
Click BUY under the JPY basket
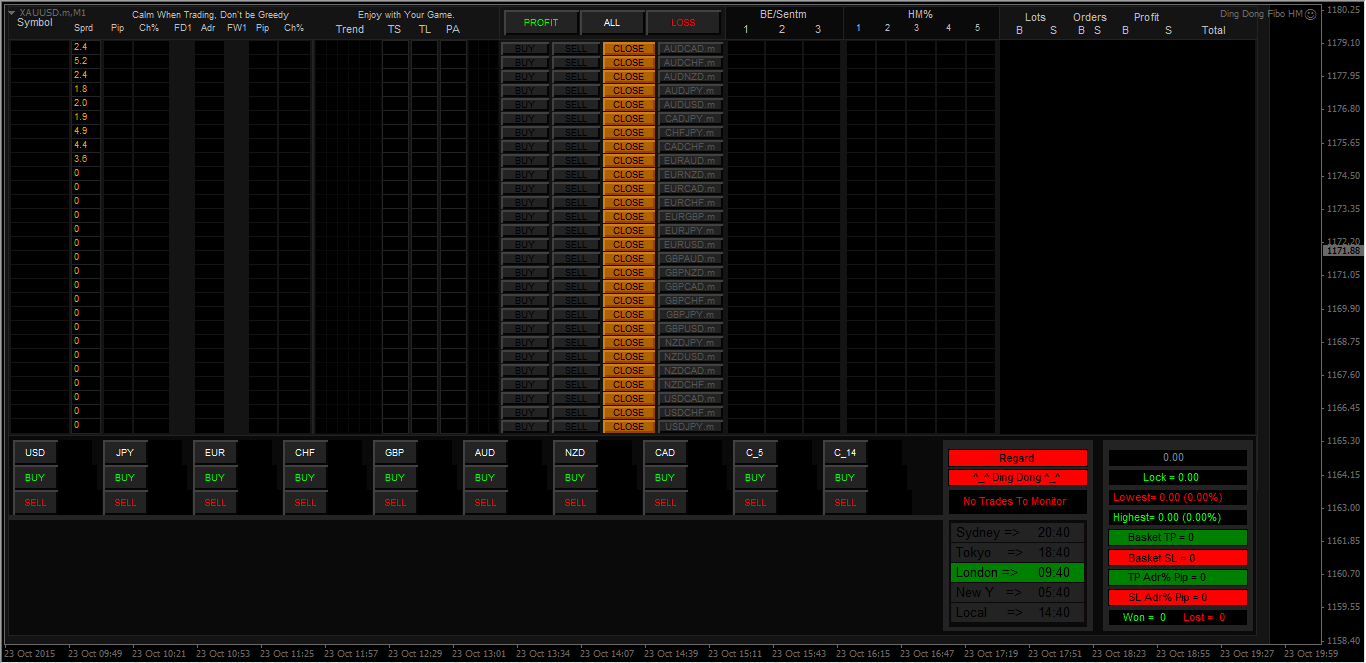tap(125, 477)
